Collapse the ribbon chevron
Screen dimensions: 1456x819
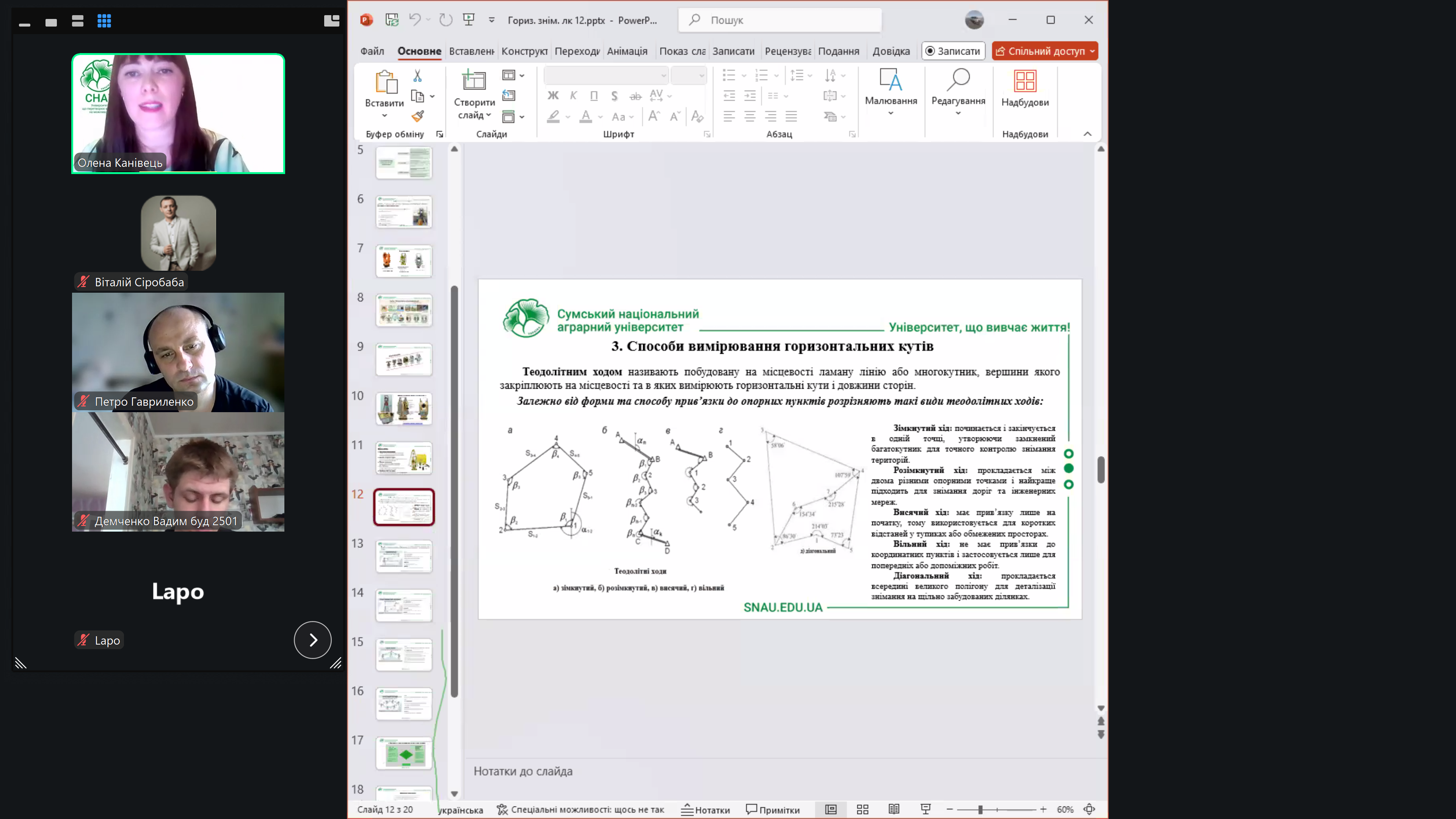[1087, 134]
